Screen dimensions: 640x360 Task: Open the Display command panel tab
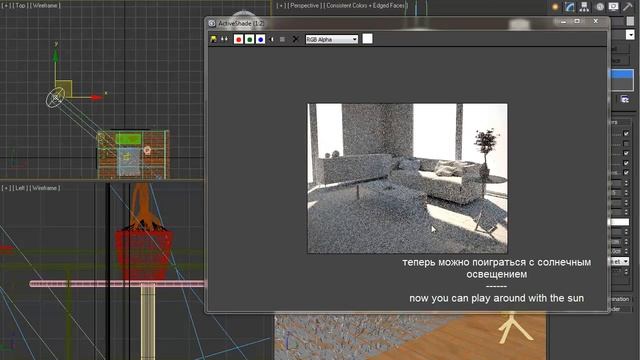pyautogui.click(x=613, y=7)
